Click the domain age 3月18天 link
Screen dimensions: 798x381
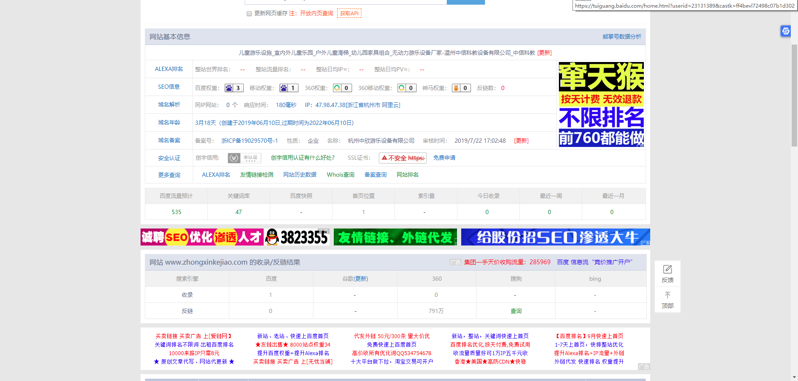coord(274,123)
